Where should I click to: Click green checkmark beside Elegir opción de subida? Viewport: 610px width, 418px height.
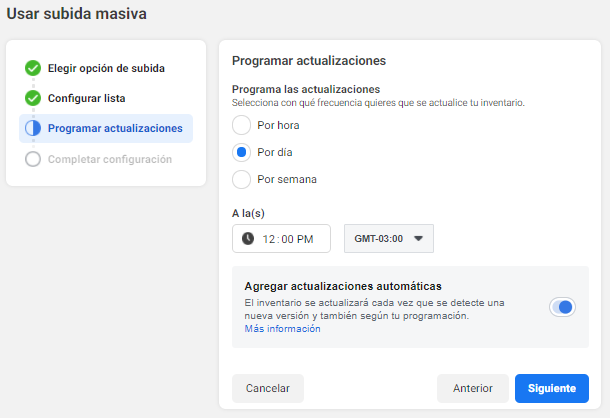(33, 68)
